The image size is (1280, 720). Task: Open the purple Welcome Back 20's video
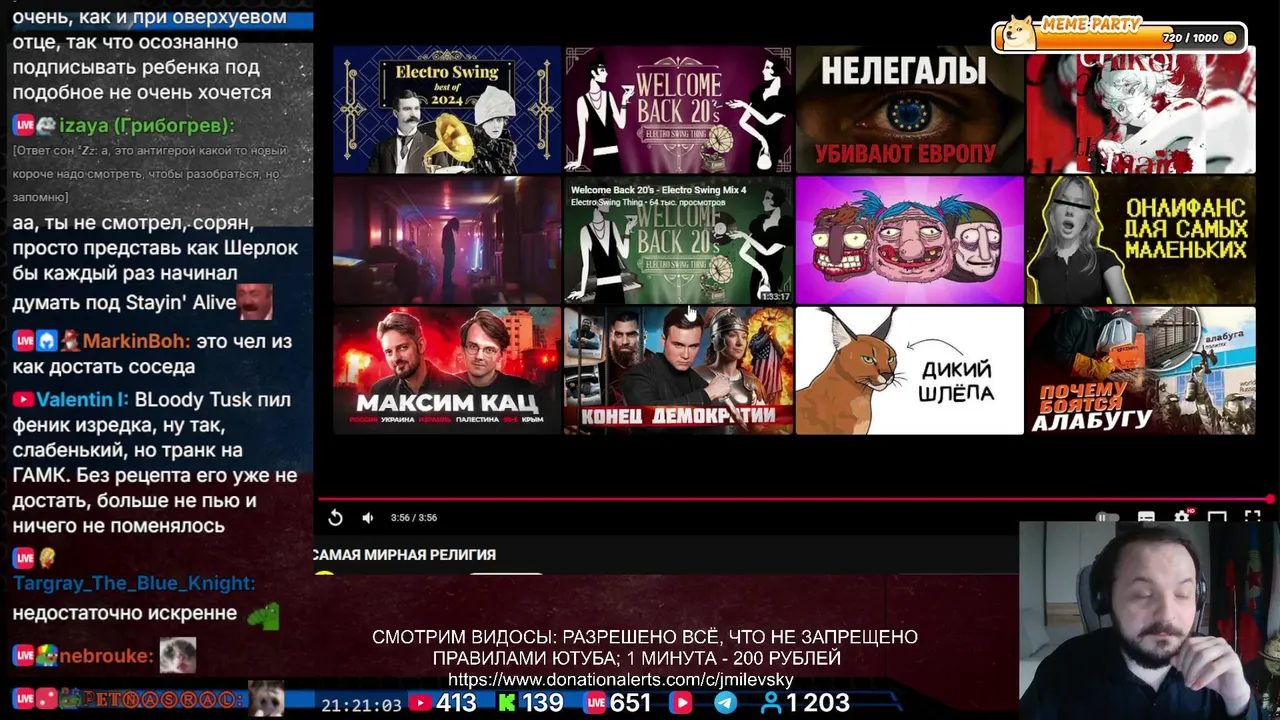tap(678, 110)
